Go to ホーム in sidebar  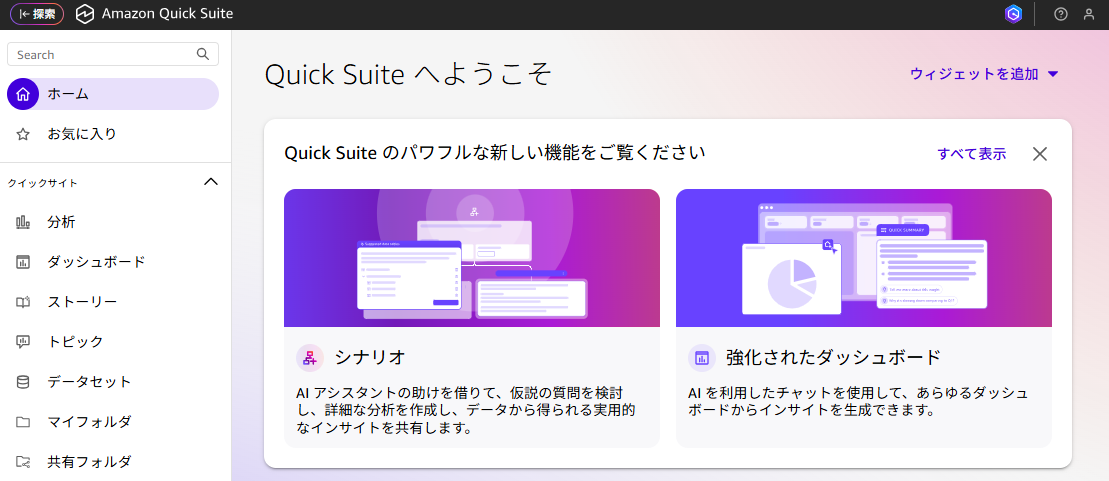click(x=113, y=94)
